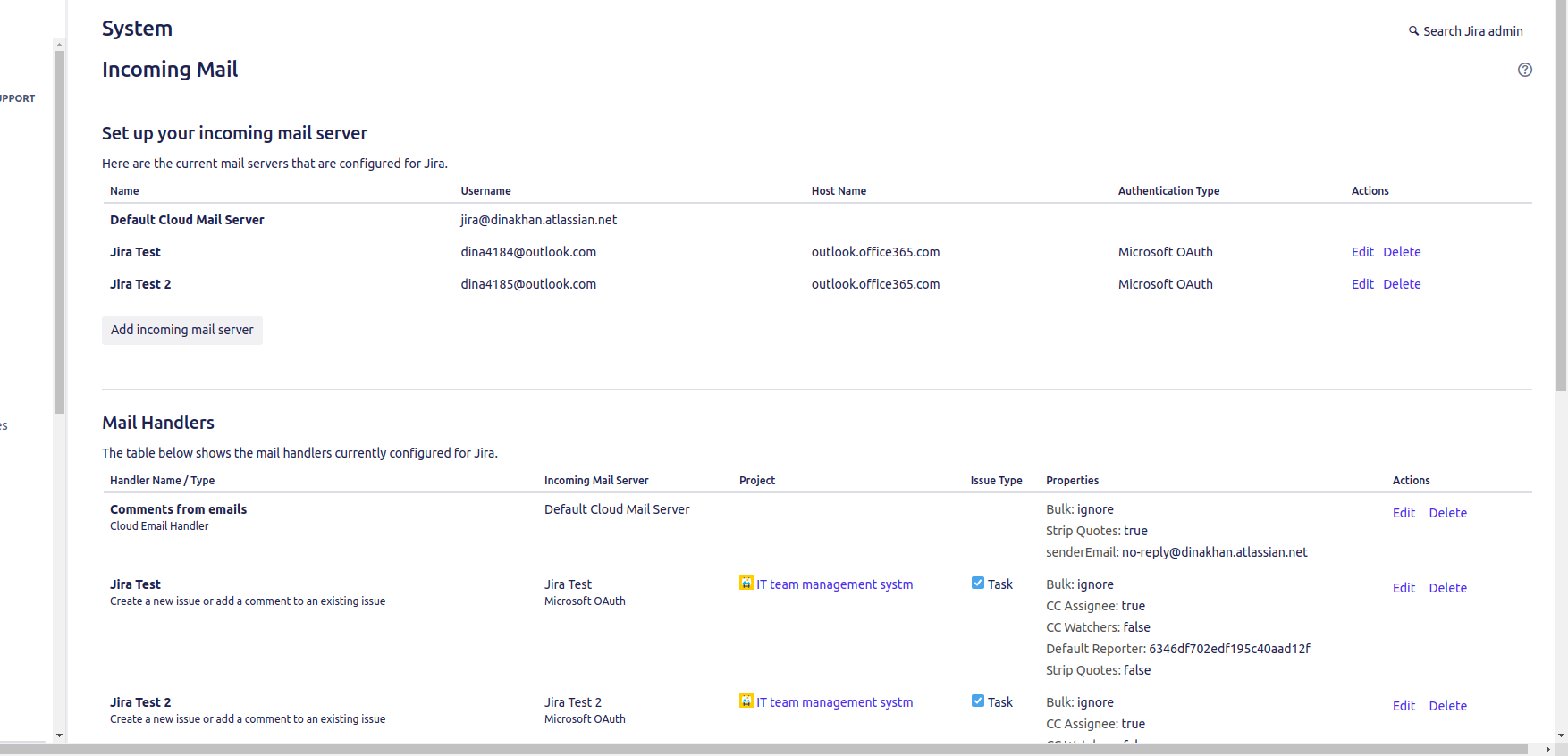Click the Properties column header

click(x=1072, y=481)
